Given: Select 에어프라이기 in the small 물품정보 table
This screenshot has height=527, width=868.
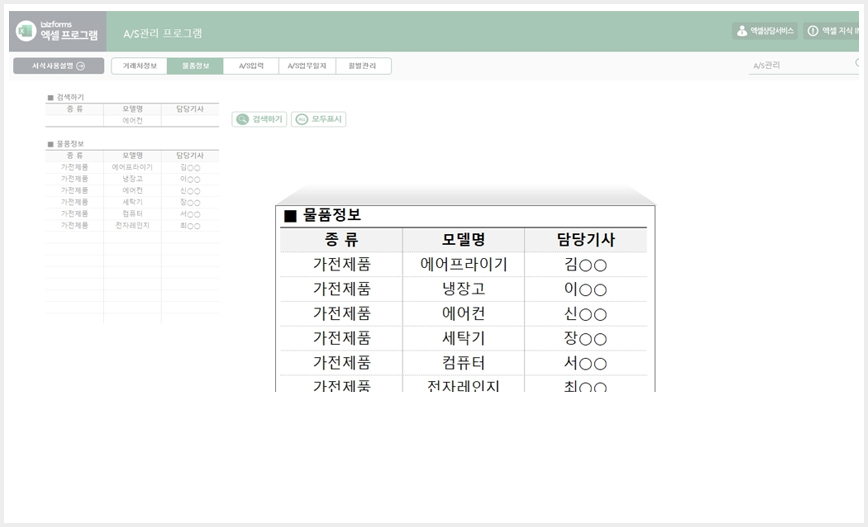Looking at the screenshot, I should [x=132, y=167].
